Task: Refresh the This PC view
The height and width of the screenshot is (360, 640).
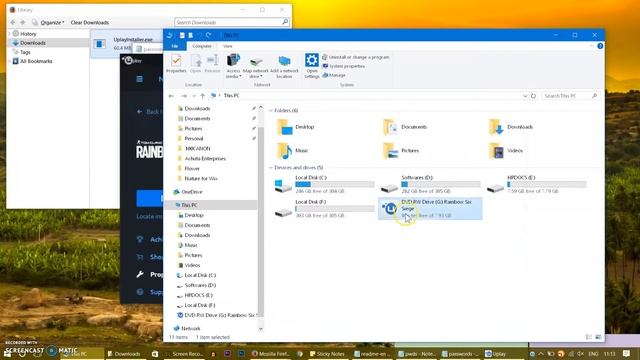Action: 533,96
